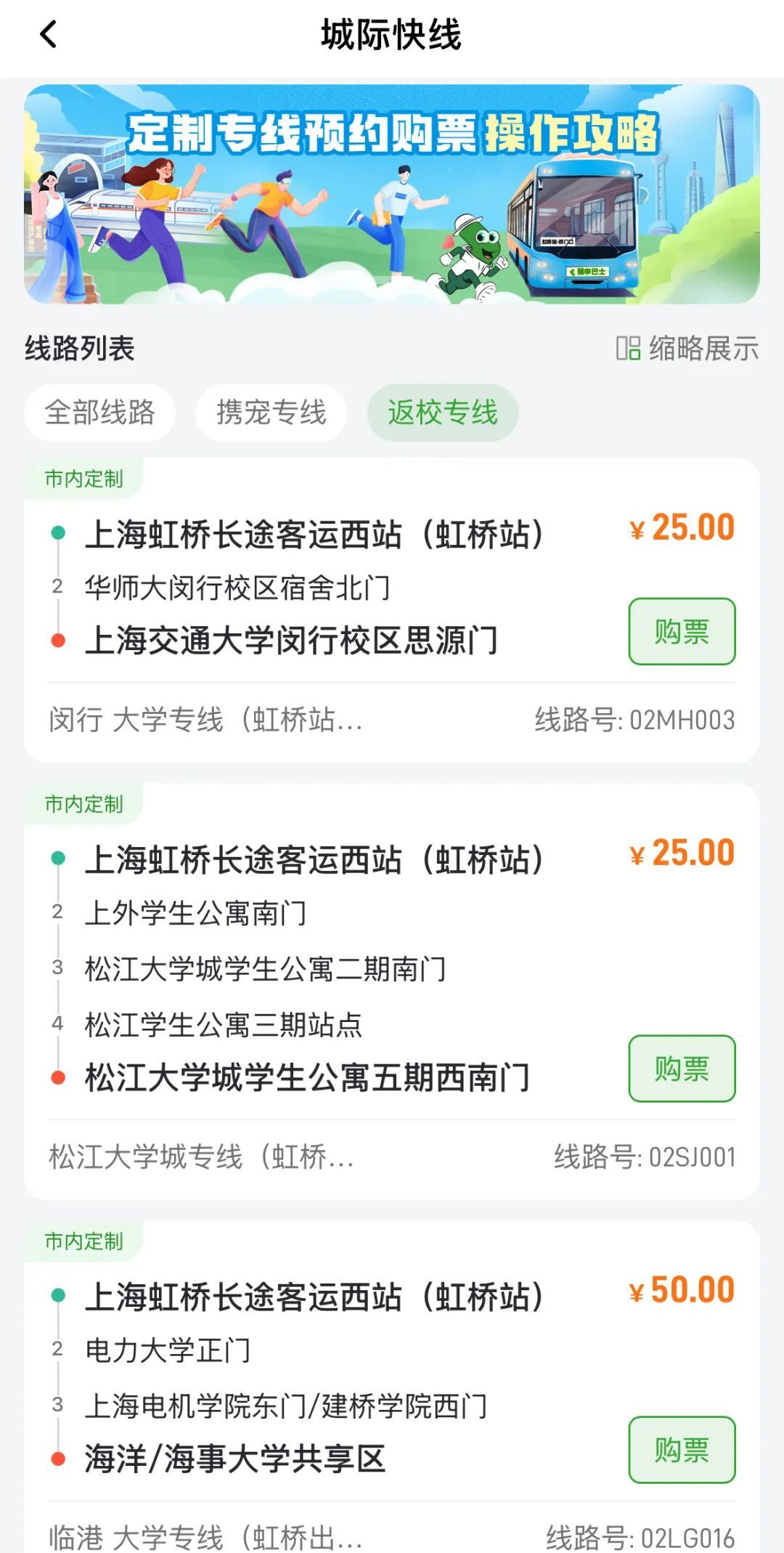Open 临港 大学专线 route details

pos(206,1536)
